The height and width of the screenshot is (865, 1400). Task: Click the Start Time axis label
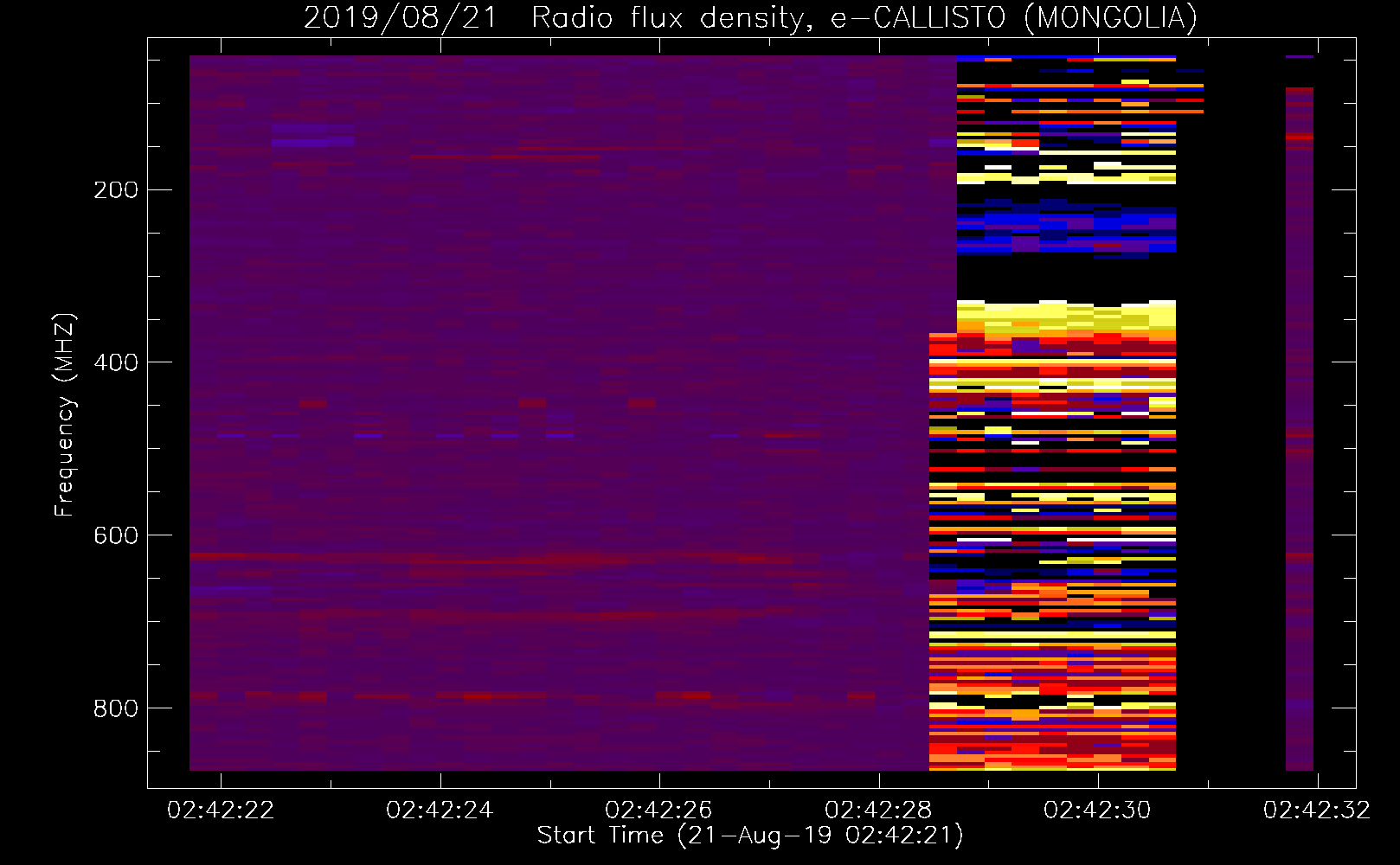(x=750, y=836)
